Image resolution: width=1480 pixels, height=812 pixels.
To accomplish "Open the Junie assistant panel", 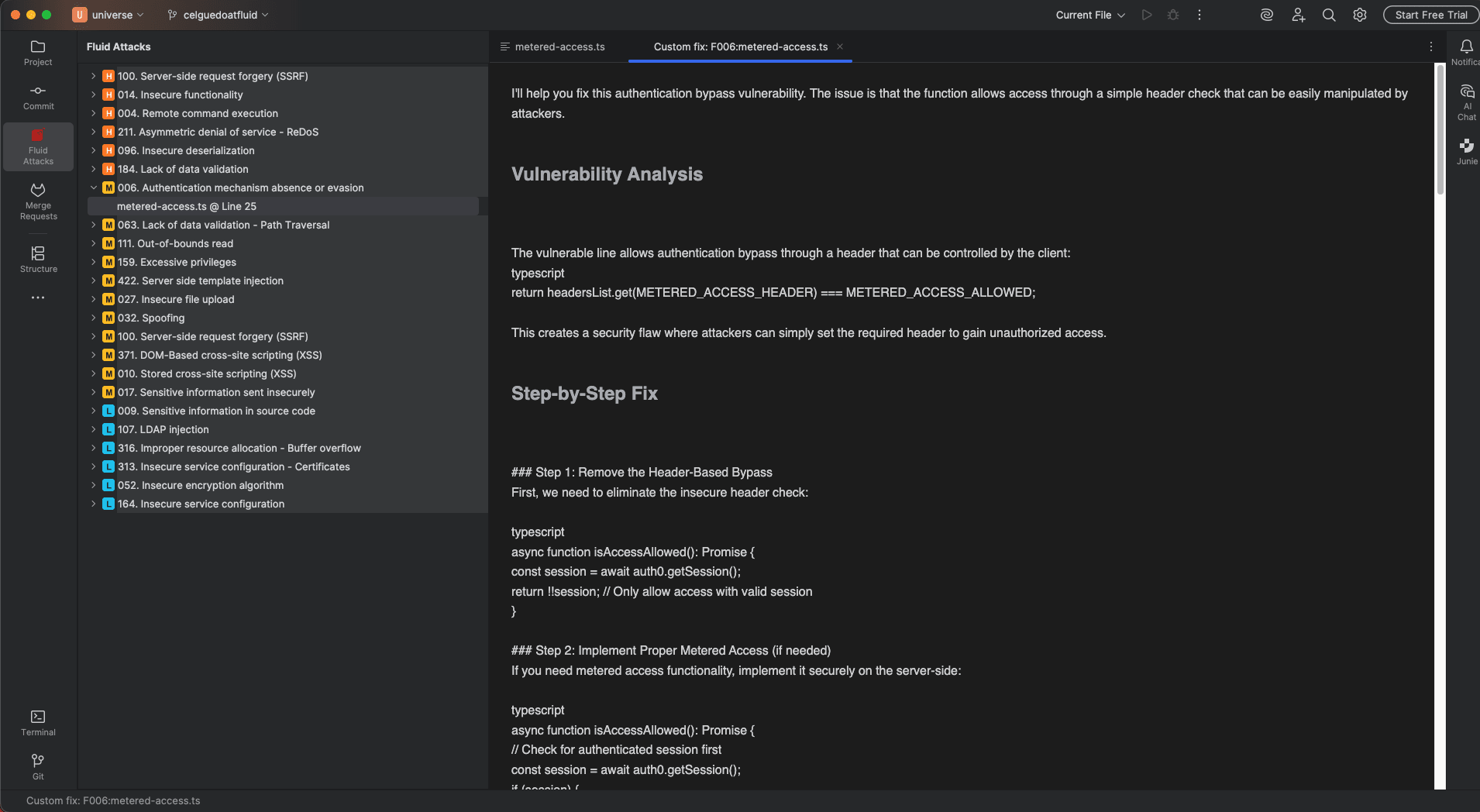I will [x=1466, y=152].
